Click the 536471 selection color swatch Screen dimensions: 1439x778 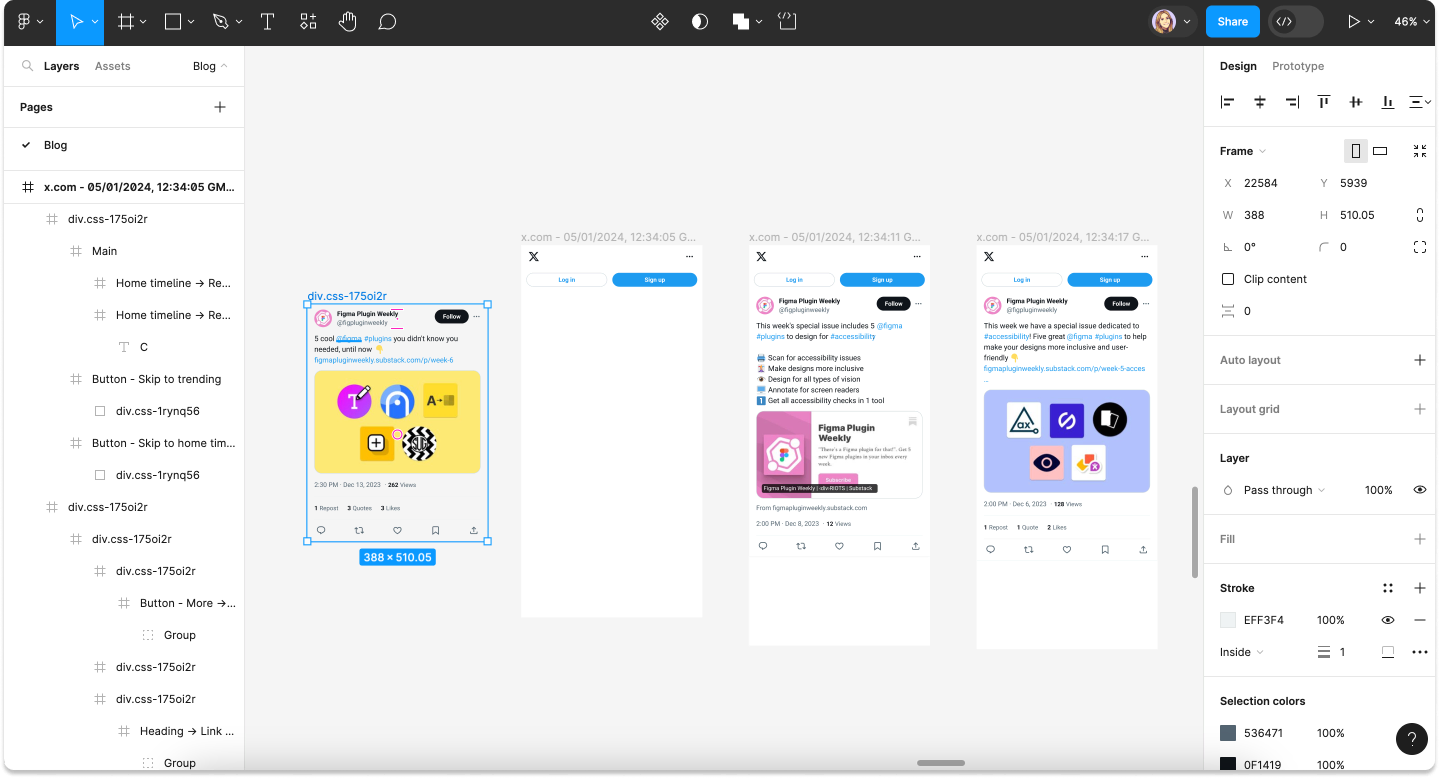click(x=1228, y=733)
